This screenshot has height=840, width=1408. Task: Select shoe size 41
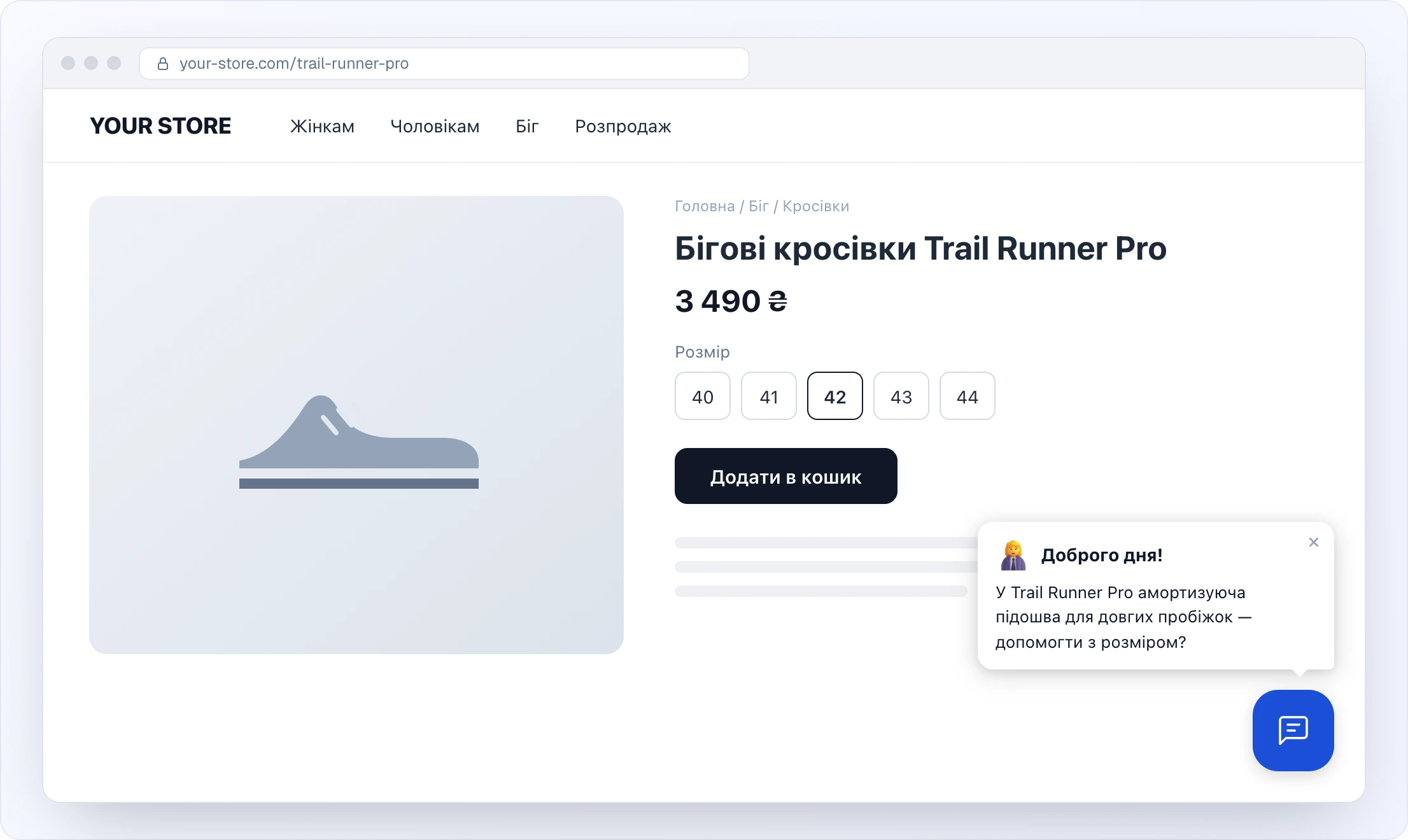coord(768,396)
